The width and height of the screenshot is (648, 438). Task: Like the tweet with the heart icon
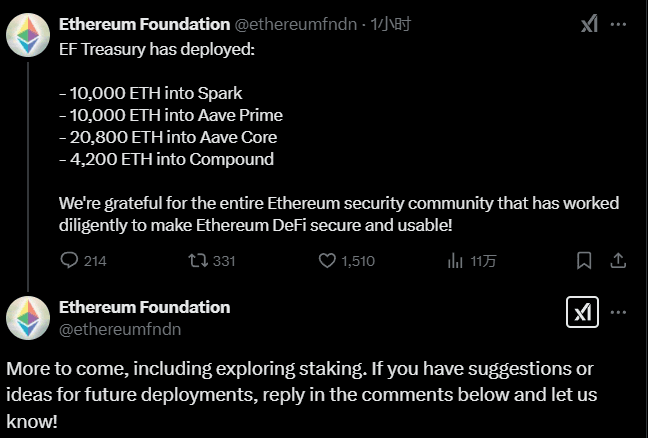pyautogui.click(x=327, y=261)
